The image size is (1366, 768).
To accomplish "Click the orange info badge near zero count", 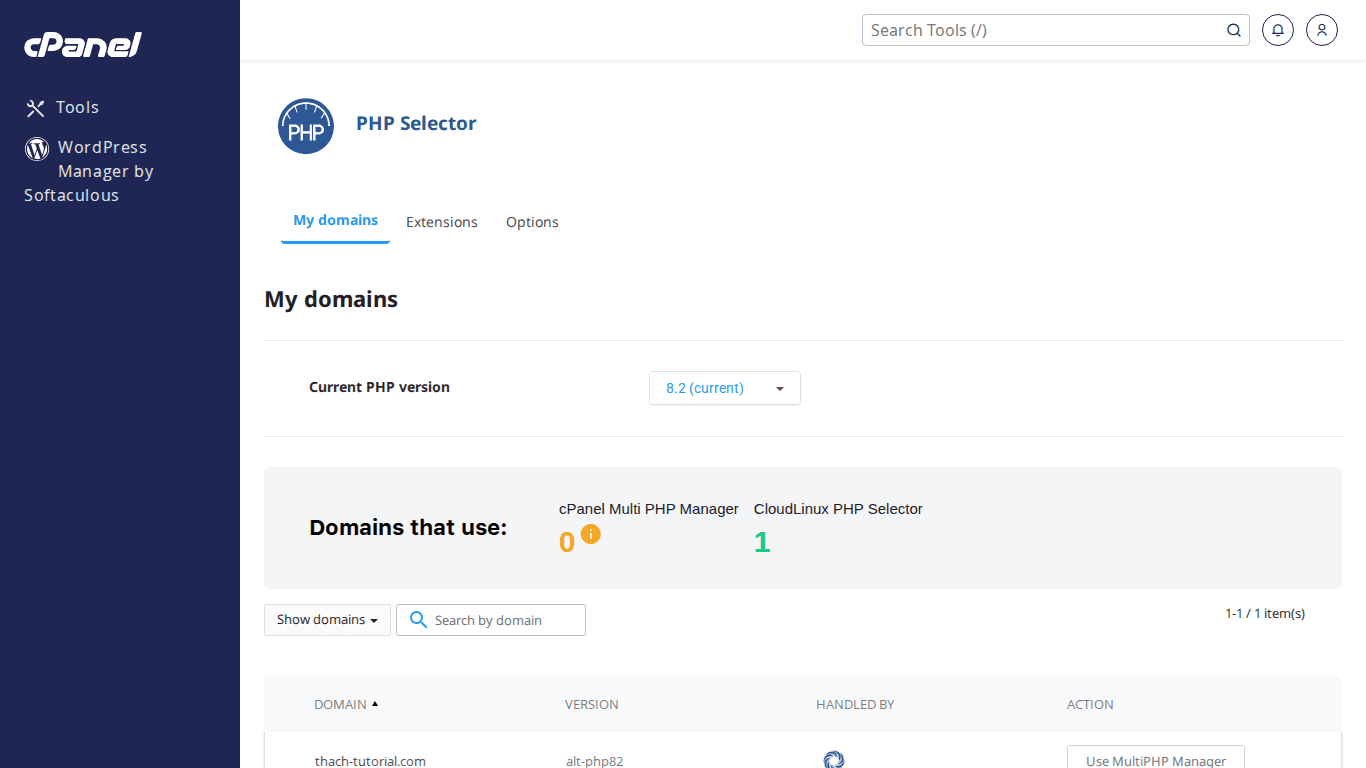I will 590,535.
